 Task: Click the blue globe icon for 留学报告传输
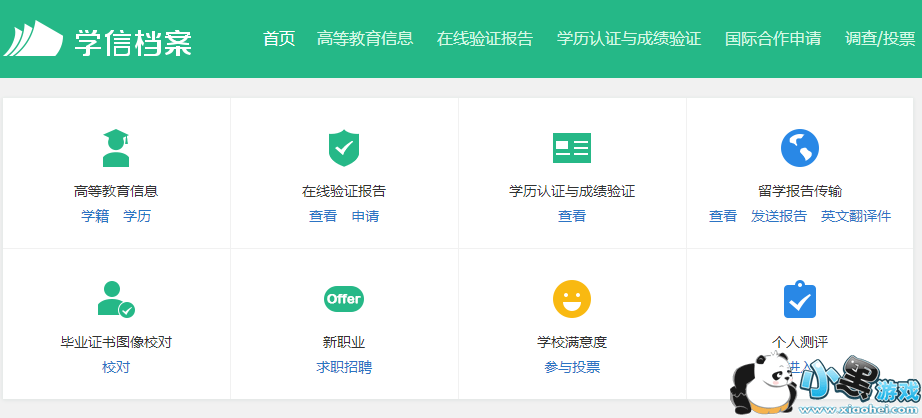click(x=800, y=148)
